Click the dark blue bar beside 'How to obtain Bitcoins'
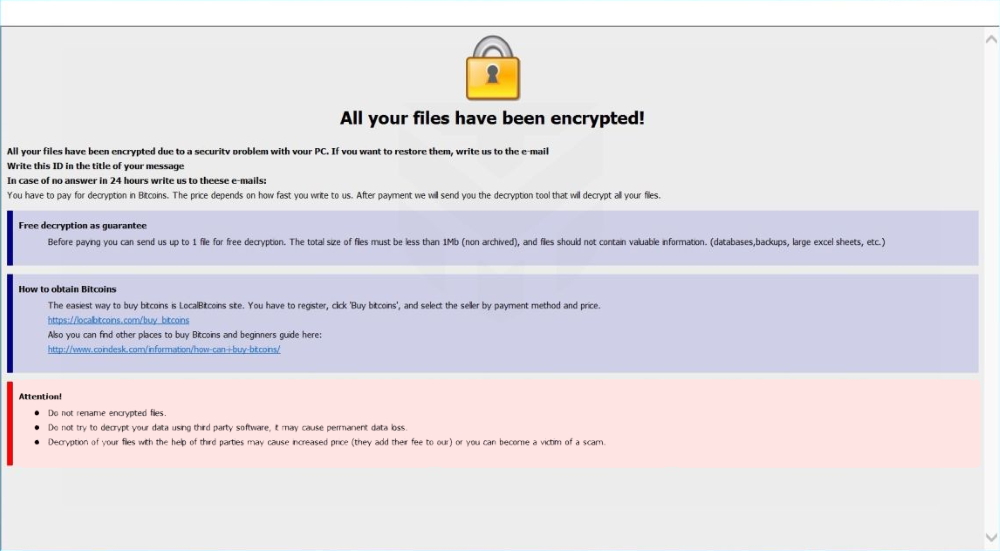 10,323
